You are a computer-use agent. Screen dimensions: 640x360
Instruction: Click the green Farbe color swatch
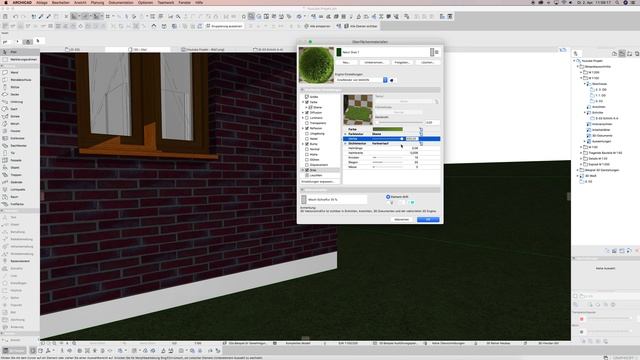click(x=387, y=129)
